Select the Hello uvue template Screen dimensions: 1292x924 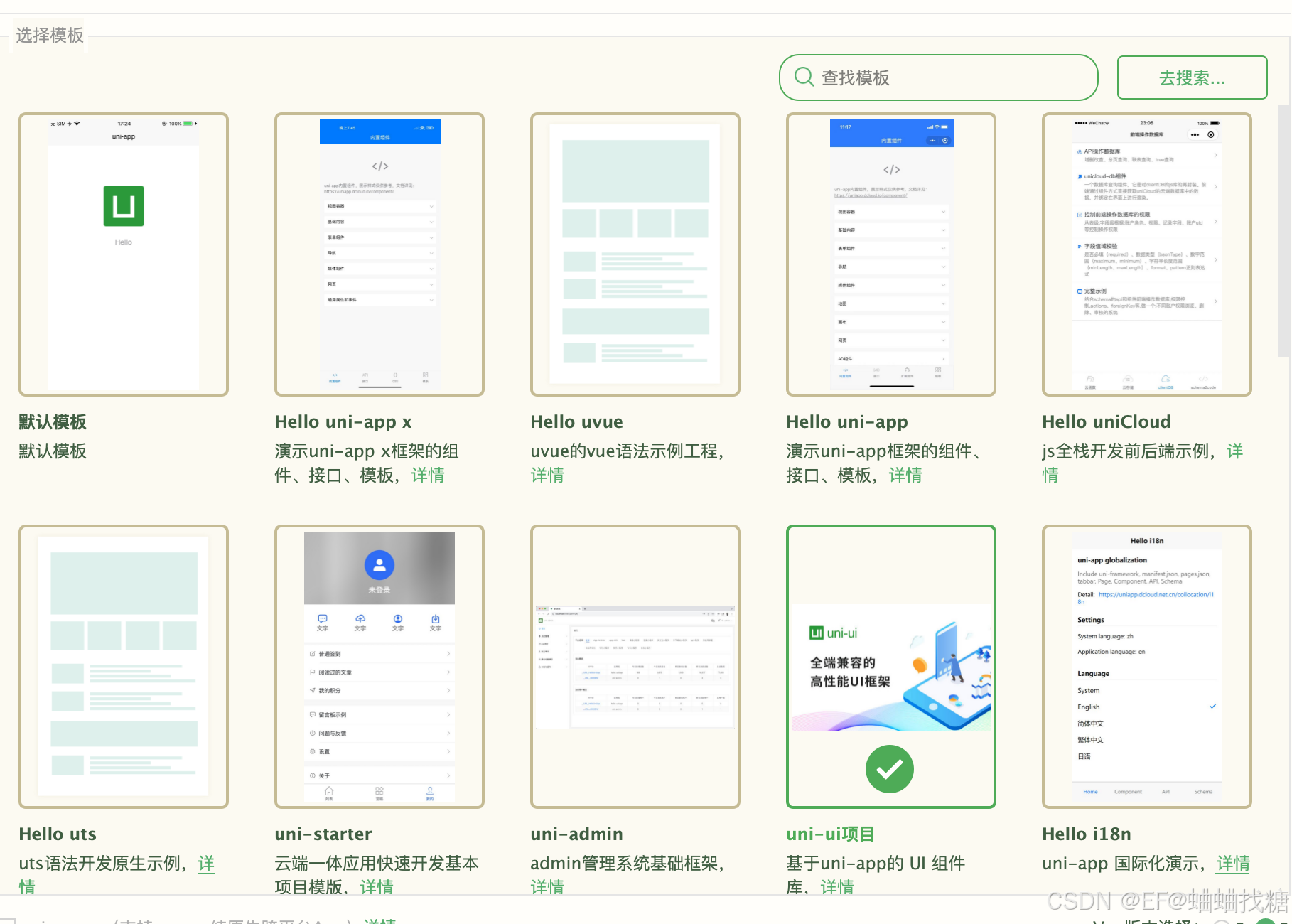pos(635,253)
